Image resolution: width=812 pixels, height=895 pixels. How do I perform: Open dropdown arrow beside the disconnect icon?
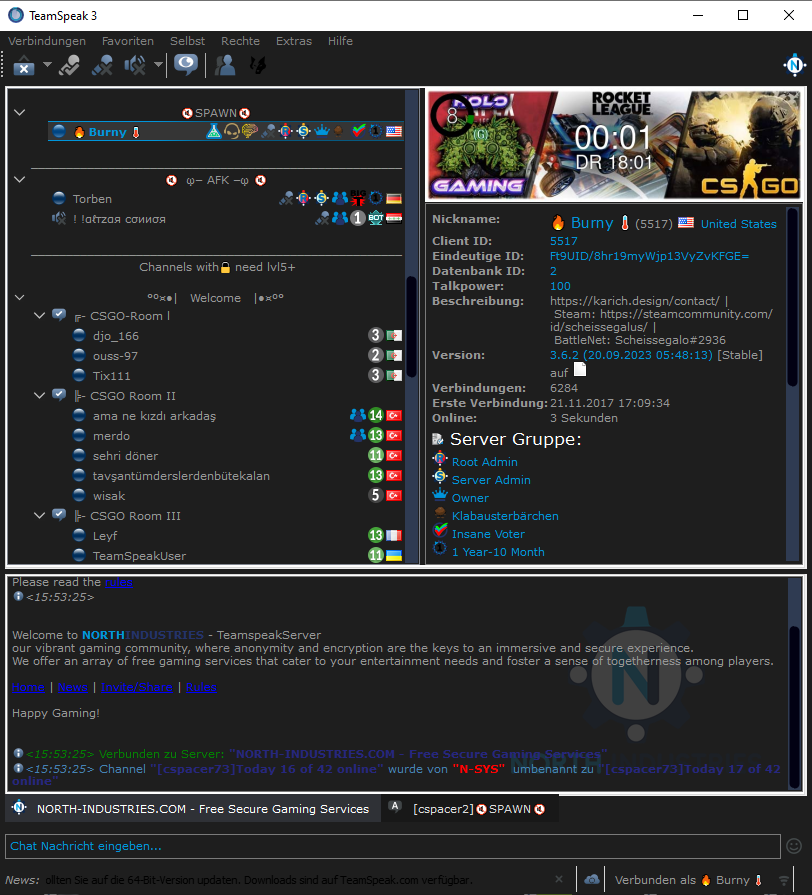[47, 66]
